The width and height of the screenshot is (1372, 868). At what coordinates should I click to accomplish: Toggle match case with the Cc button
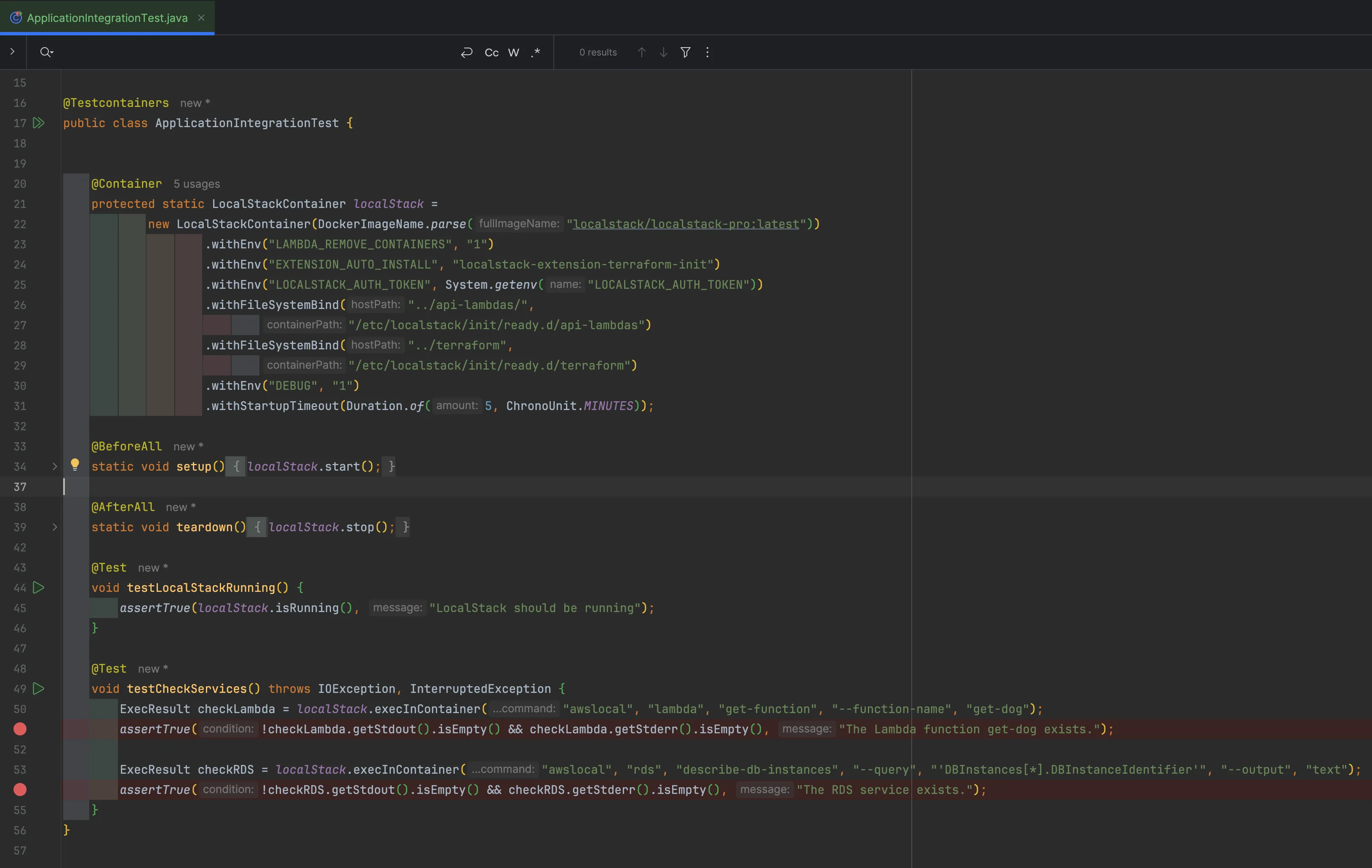491,52
